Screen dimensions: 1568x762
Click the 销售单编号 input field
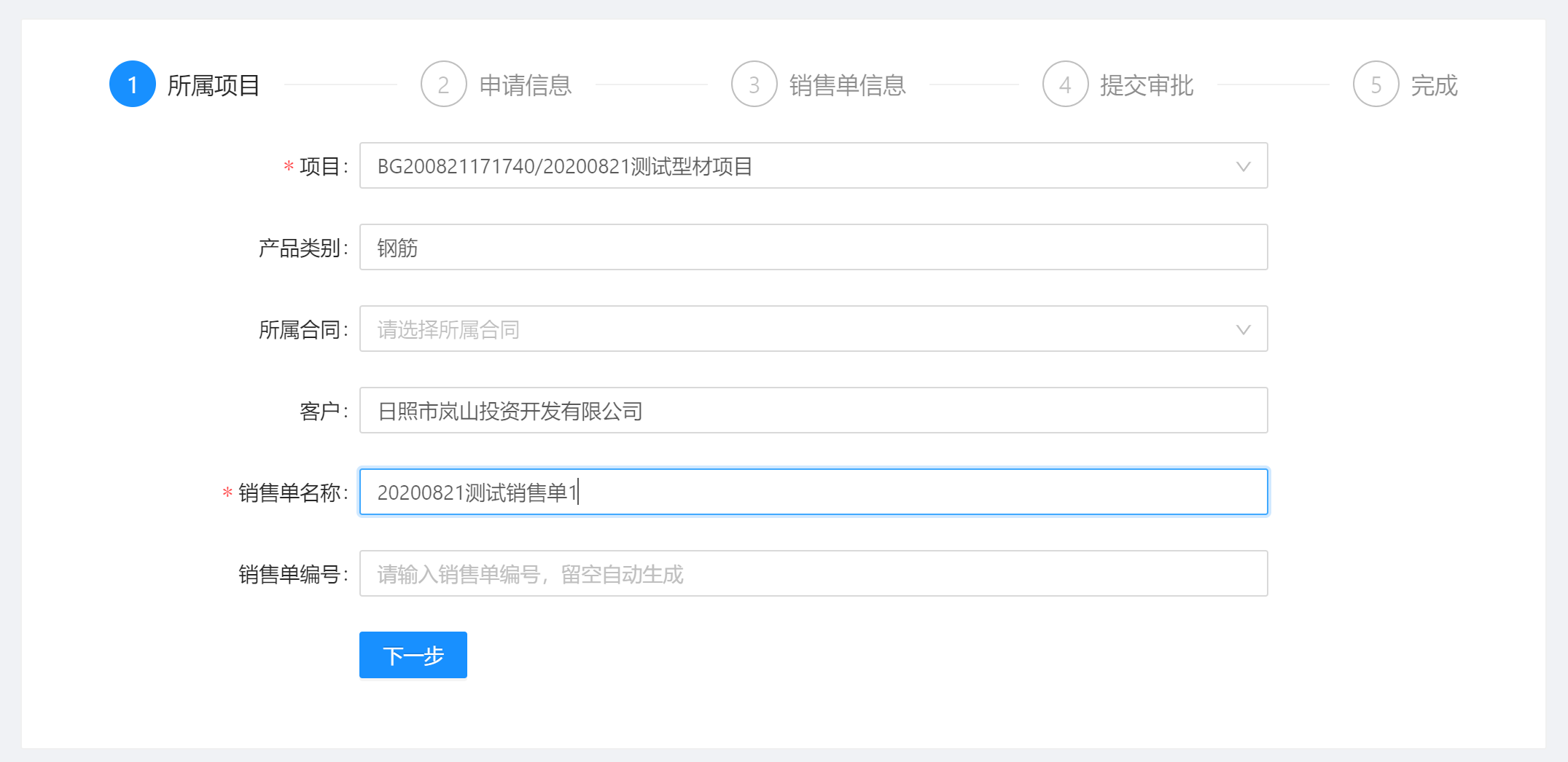(x=814, y=574)
